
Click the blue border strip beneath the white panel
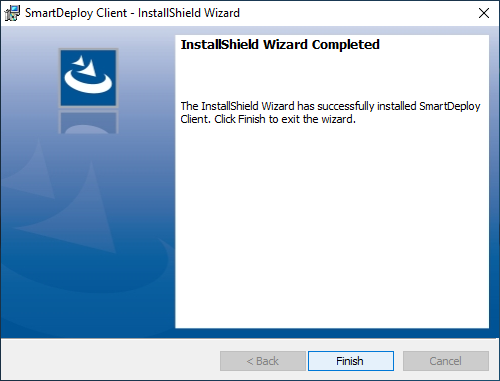click(332, 333)
